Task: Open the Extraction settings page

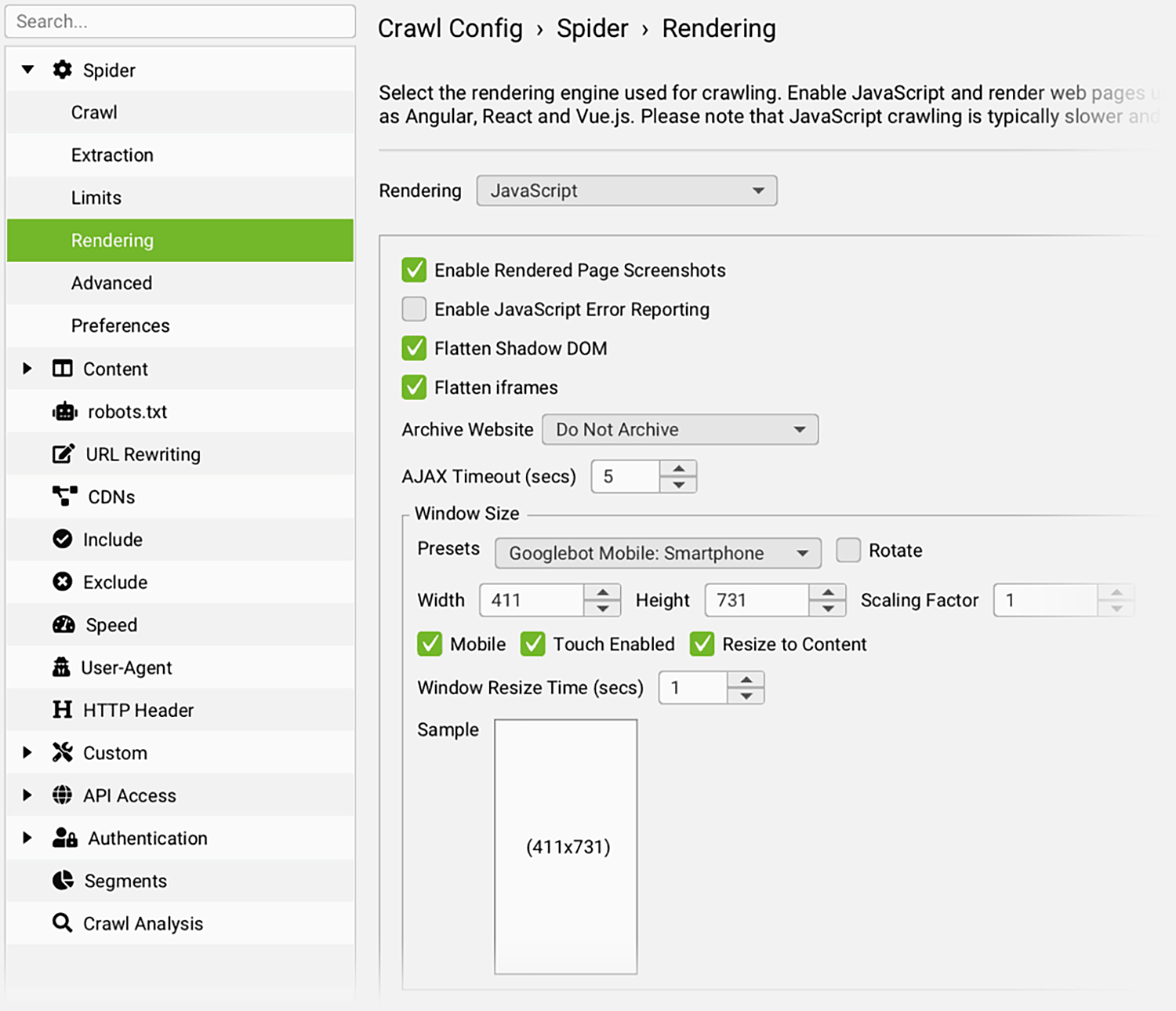Action: pyautogui.click(x=180, y=155)
